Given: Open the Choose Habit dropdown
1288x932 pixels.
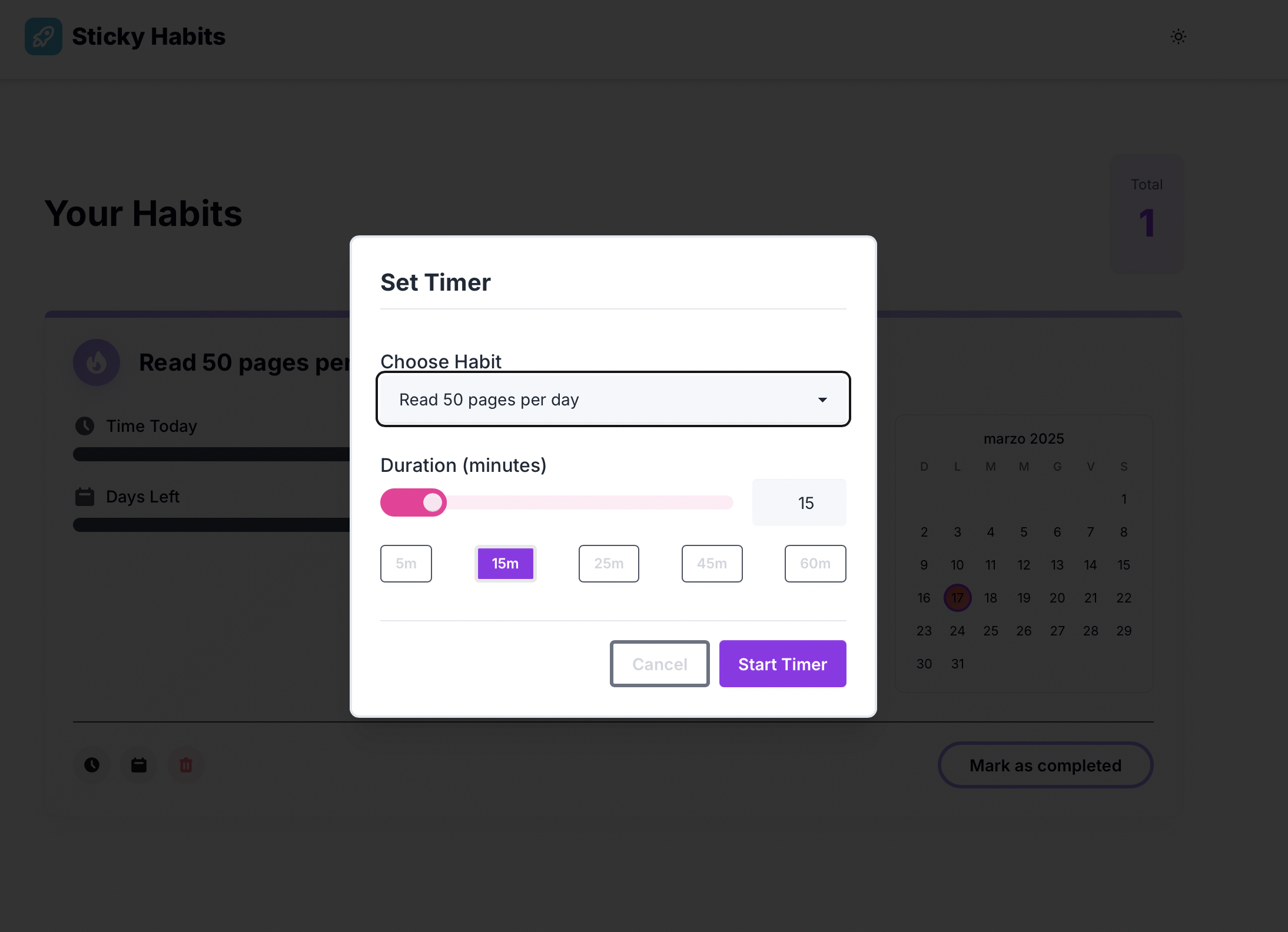Looking at the screenshot, I should click(x=612, y=400).
